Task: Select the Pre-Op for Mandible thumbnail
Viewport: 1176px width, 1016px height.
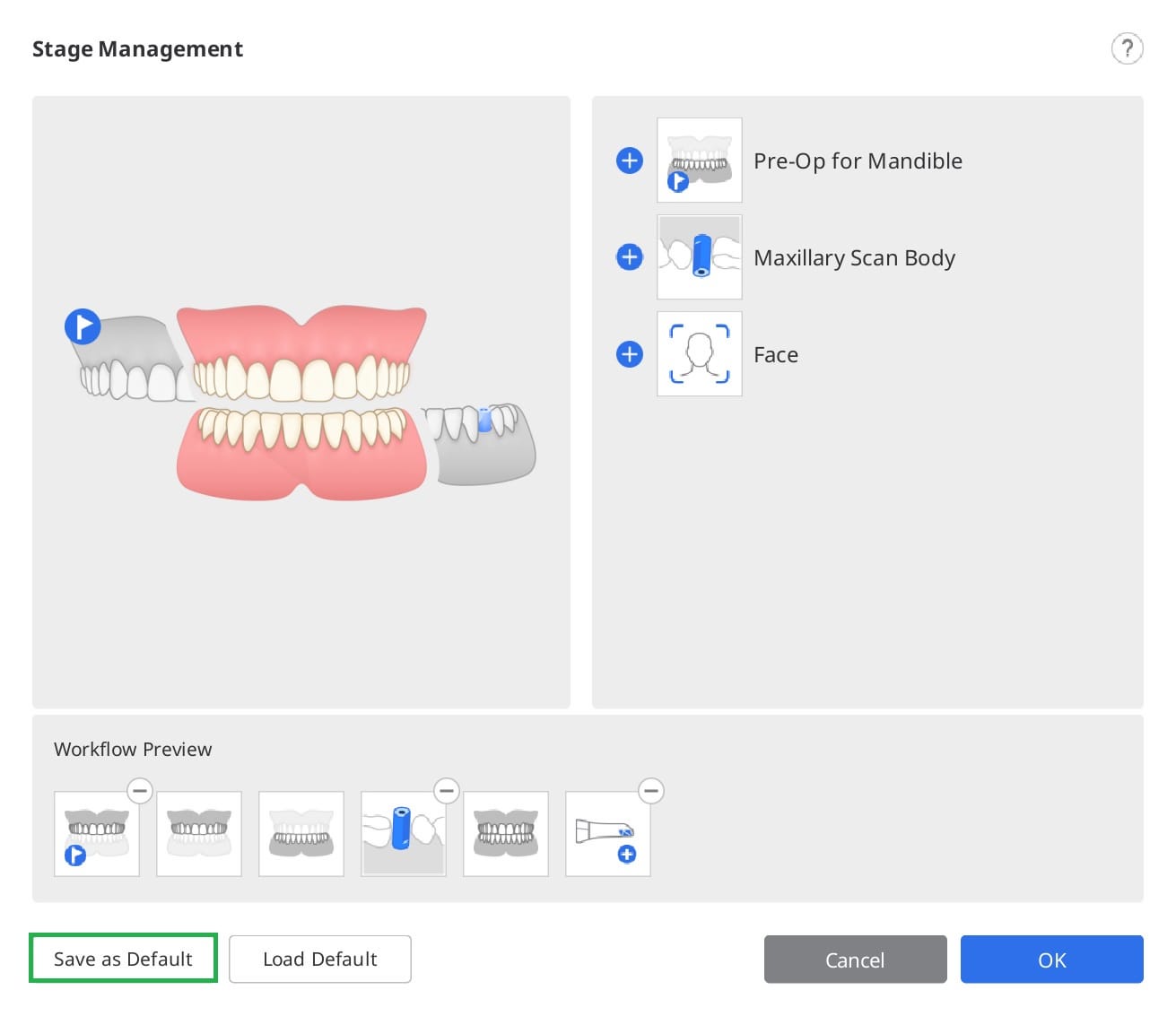Action: pos(700,161)
